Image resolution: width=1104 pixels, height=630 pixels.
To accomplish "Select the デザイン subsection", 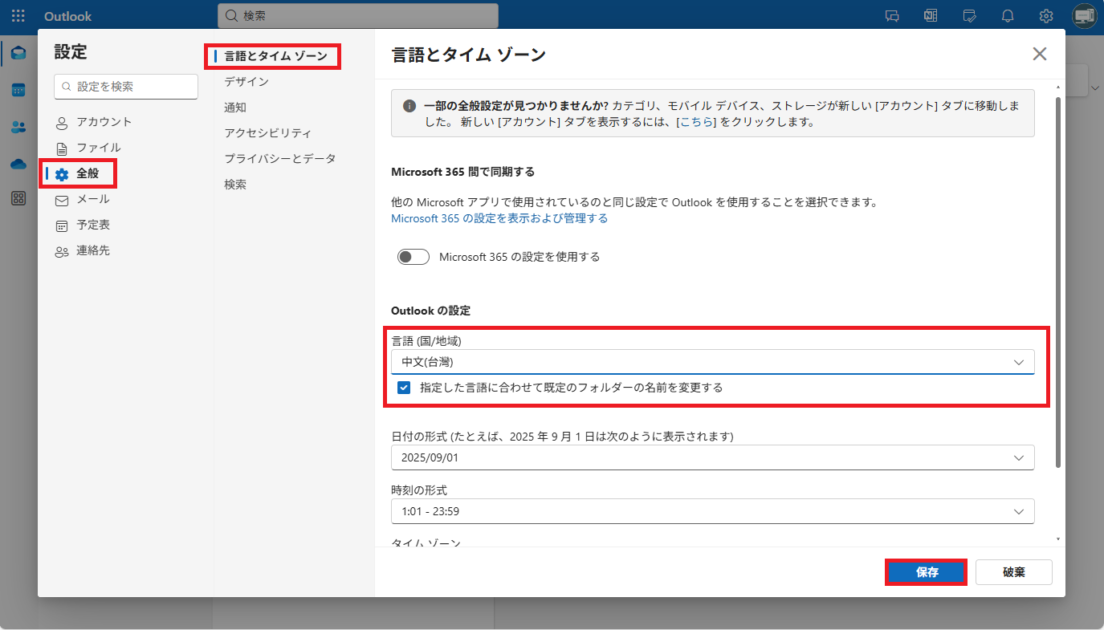I will [x=246, y=82].
